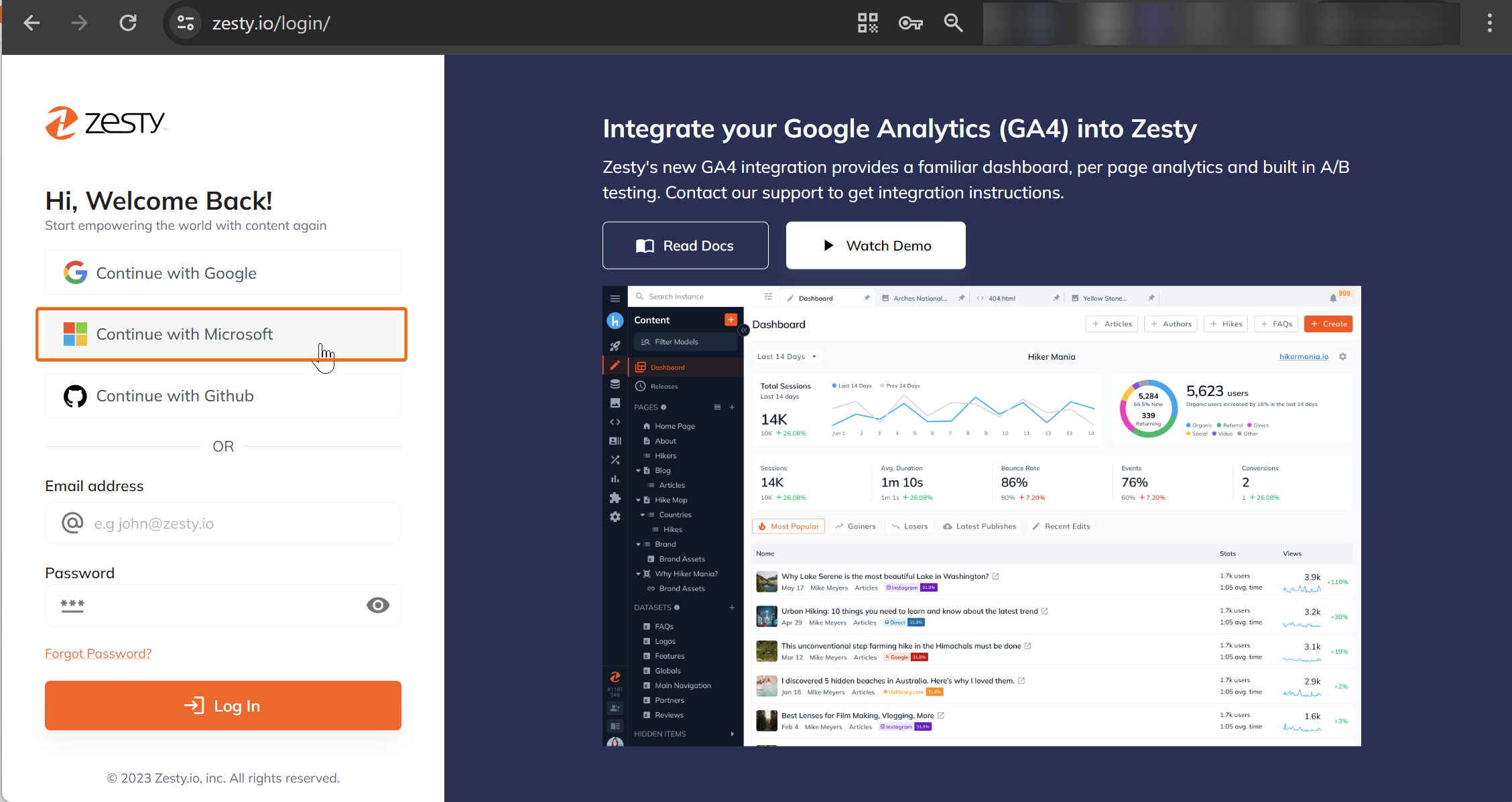This screenshot has height=802, width=1512.
Task: Click '© 2023 Zesty.io, inc.' footer text
Action: click(223, 778)
